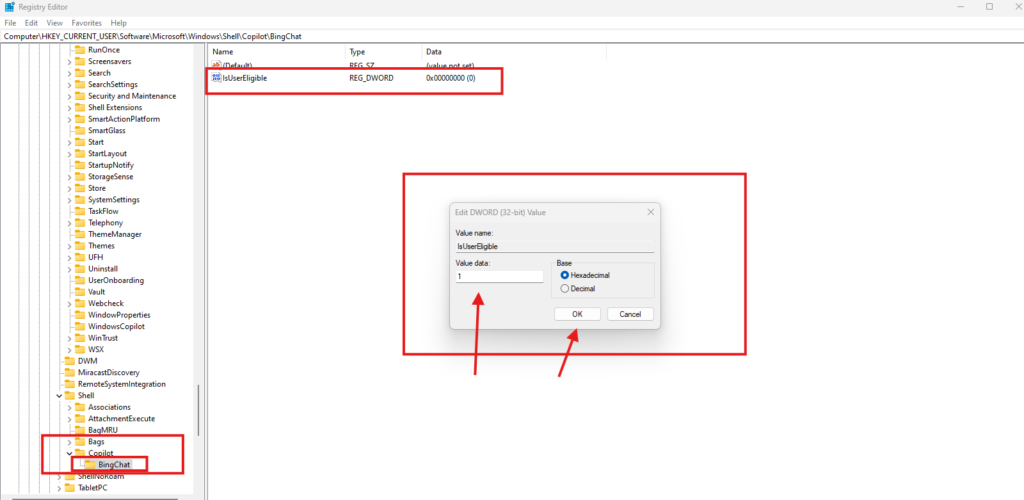Viewport: 1024px width, 500px height.
Task: Open the Edit menu
Action: (31, 23)
